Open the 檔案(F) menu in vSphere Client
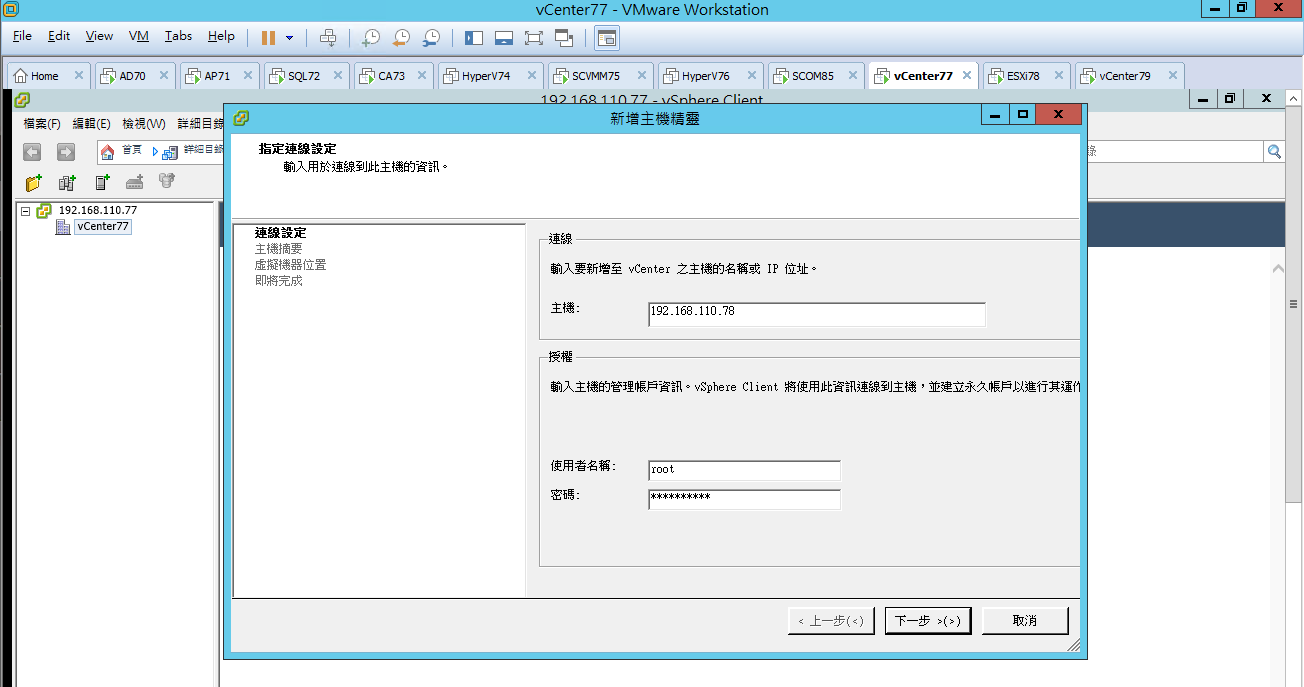This screenshot has width=1304, height=687. (42, 124)
